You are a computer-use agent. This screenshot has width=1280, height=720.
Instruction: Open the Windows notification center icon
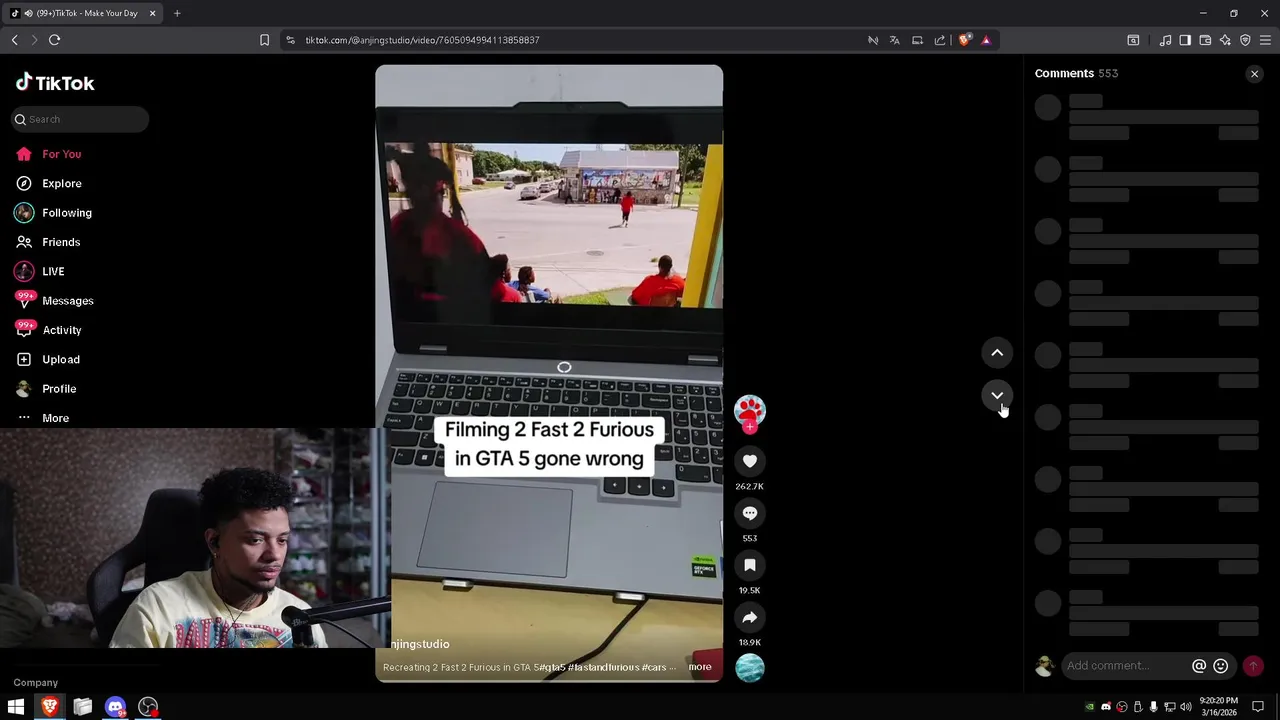pyautogui.click(x=1258, y=707)
